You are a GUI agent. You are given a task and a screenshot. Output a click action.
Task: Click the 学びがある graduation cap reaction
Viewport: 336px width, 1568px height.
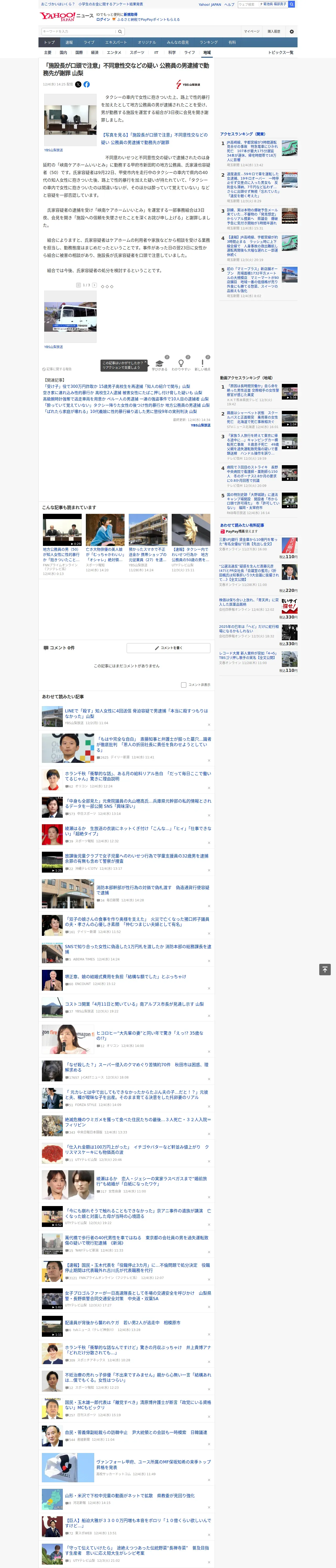point(160,364)
